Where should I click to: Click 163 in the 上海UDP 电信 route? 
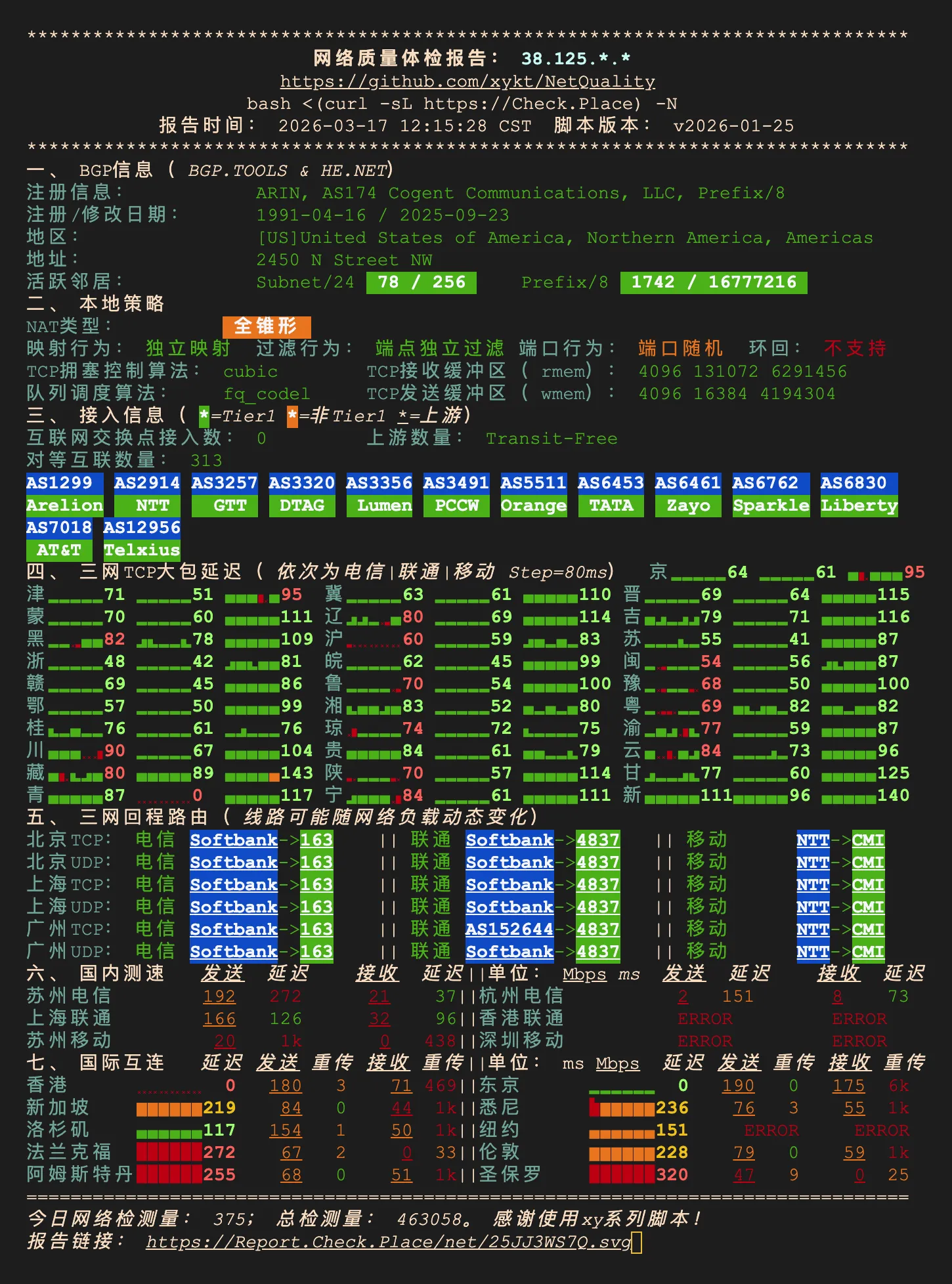[x=316, y=907]
